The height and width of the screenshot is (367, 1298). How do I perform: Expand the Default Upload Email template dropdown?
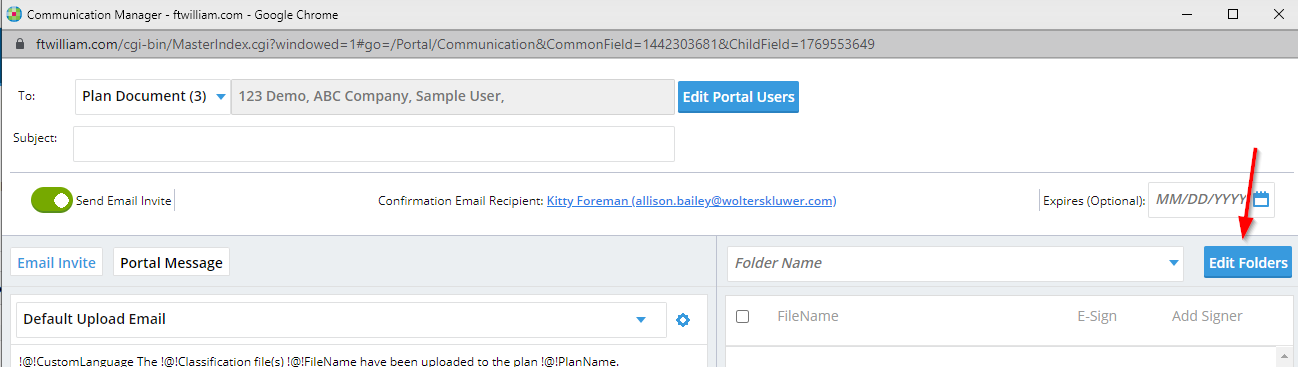341,320
